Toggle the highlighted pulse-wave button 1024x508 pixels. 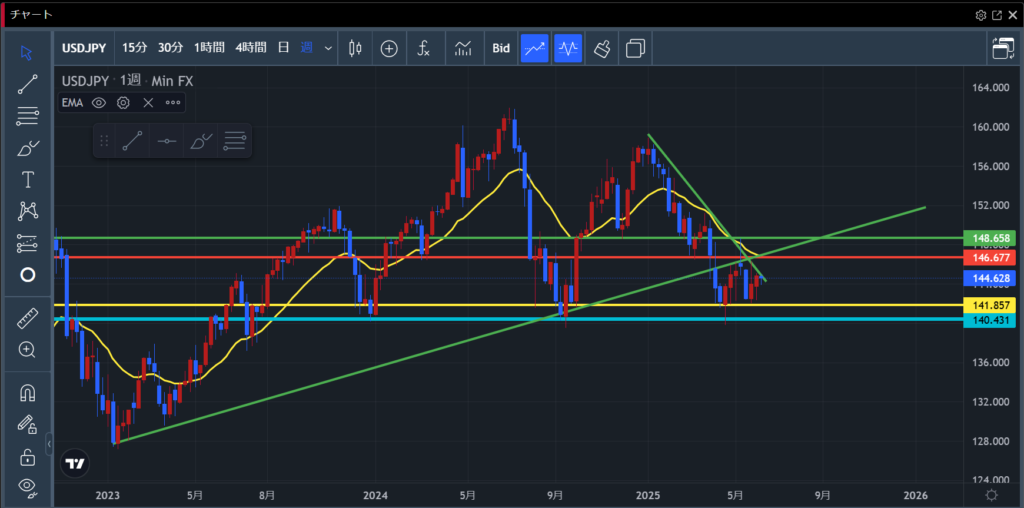tap(568, 48)
